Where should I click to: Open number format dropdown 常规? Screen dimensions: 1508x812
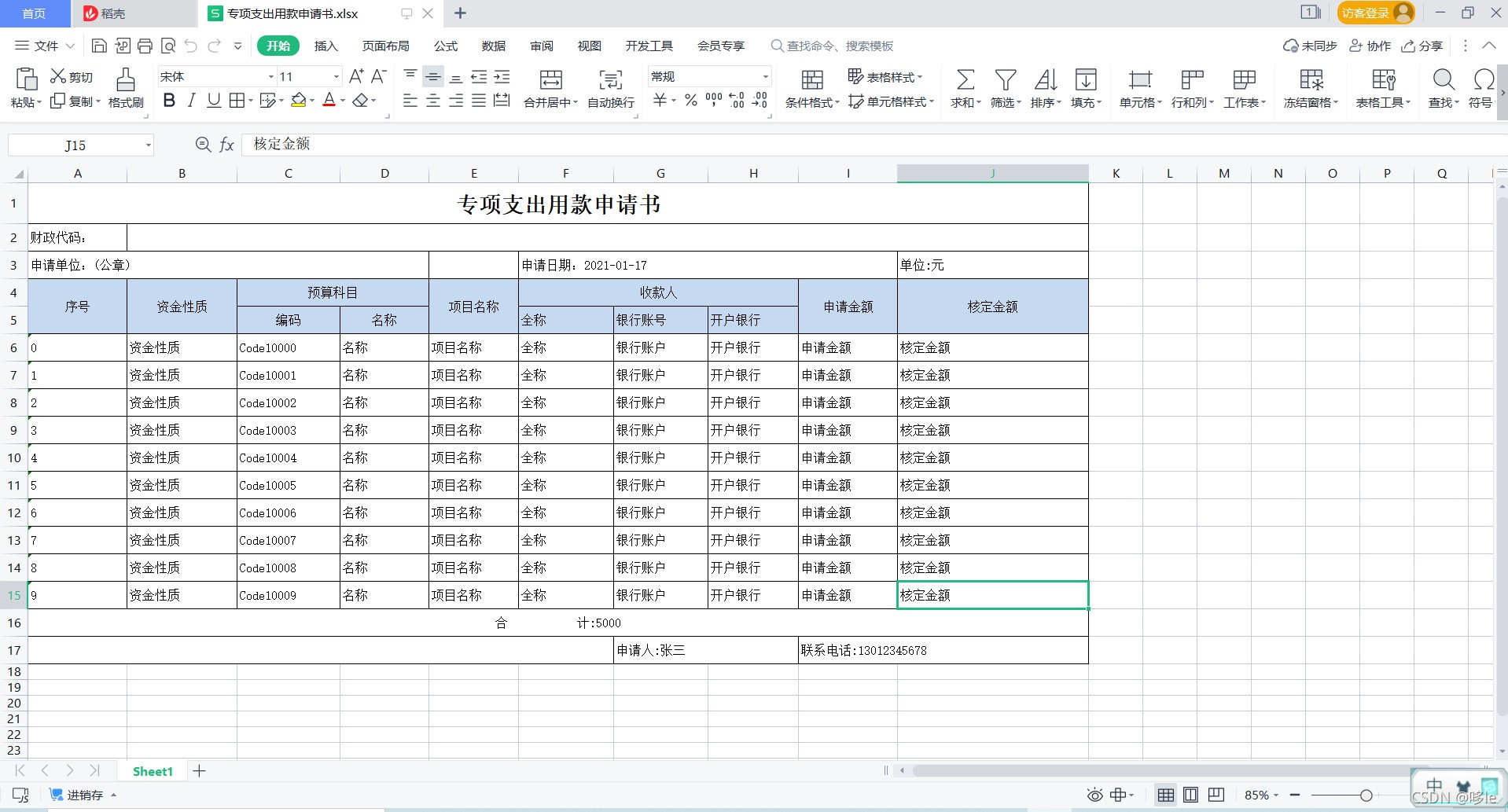click(765, 76)
